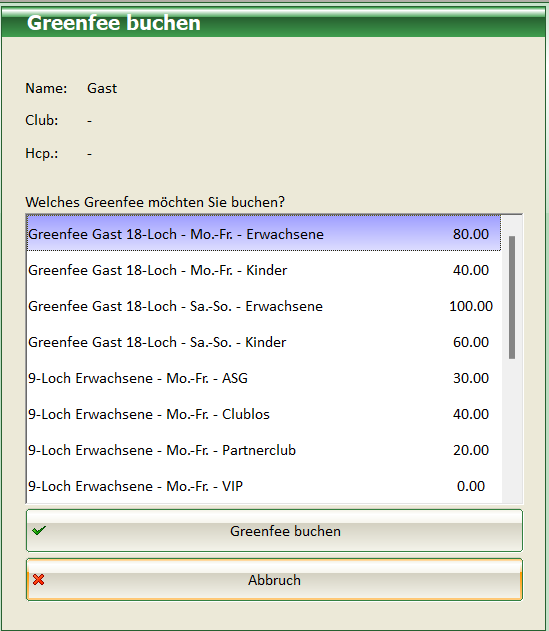The image size is (549, 631).
Task: Select Greenfee Gast 18-Loch Mo.-Fr. Erwachsene
Action: (x=264, y=234)
